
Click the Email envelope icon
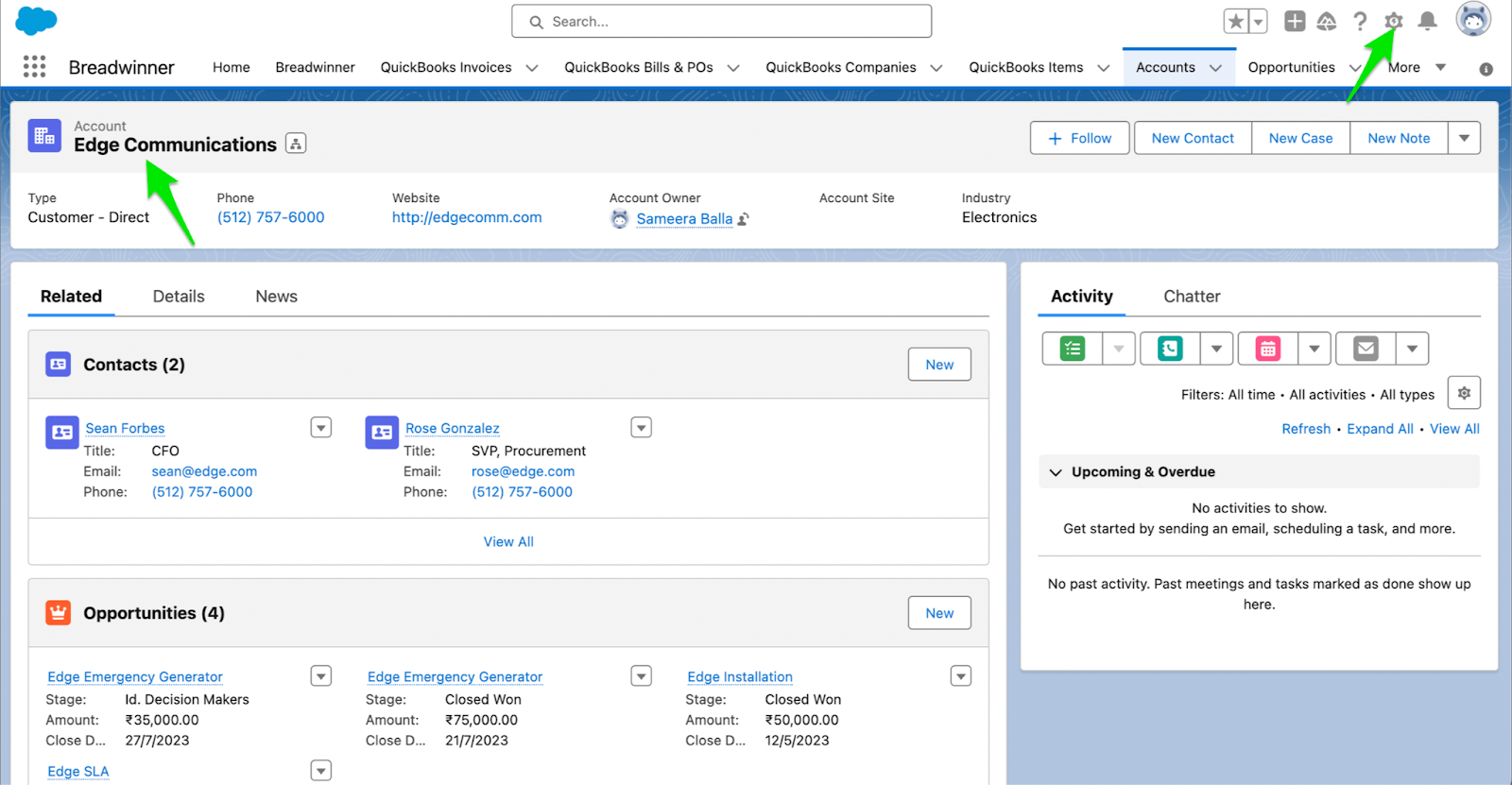(1366, 349)
